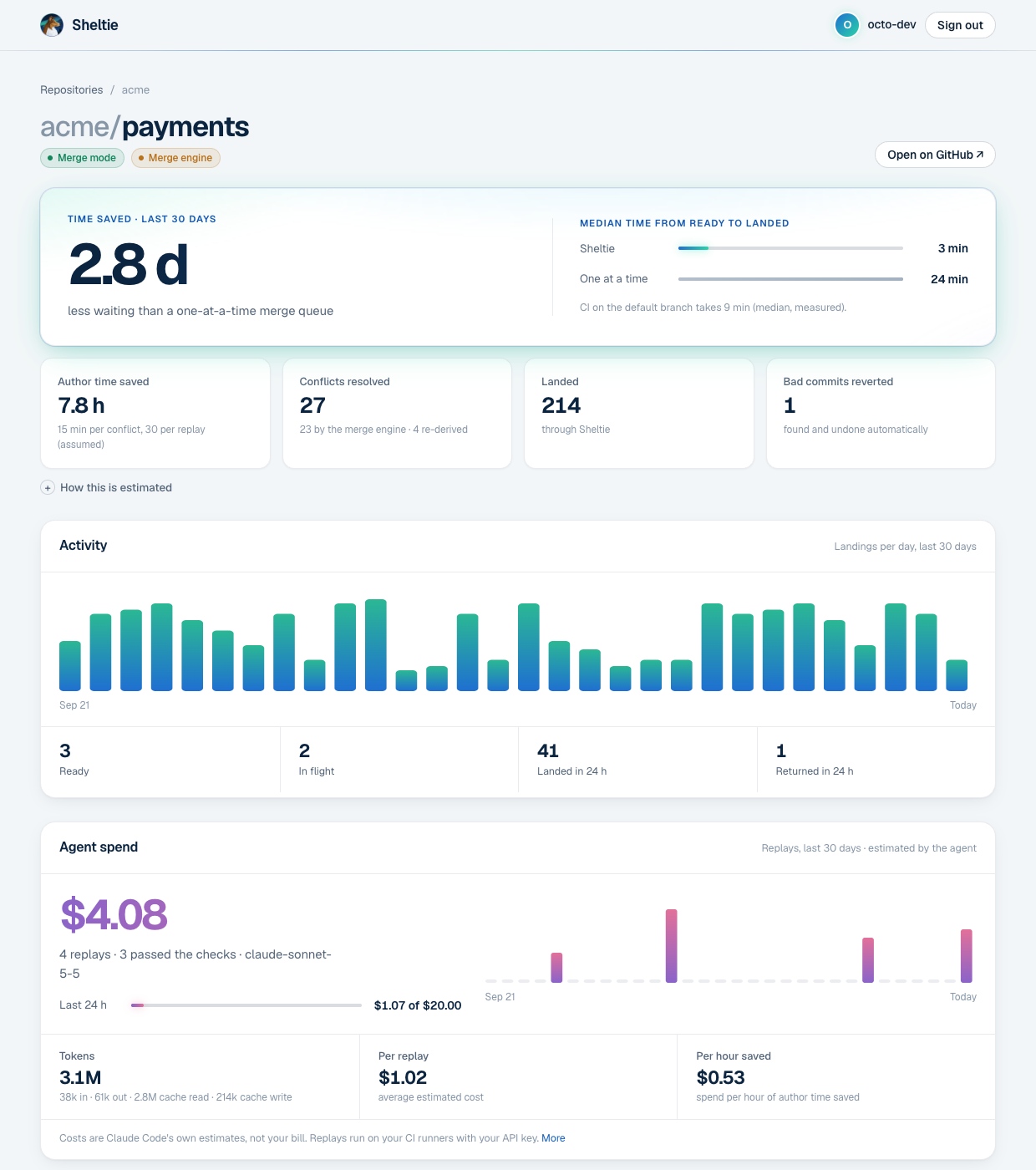Click '23 by the merge engine · 4 re-derived' text
1036x1170 pixels.
coord(383,430)
